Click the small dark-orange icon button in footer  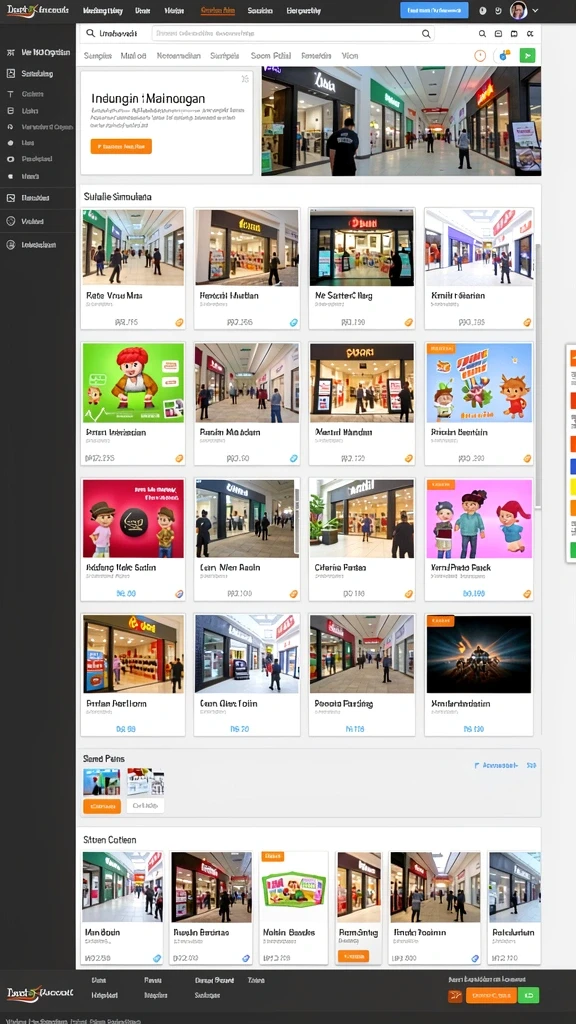(x=455, y=995)
